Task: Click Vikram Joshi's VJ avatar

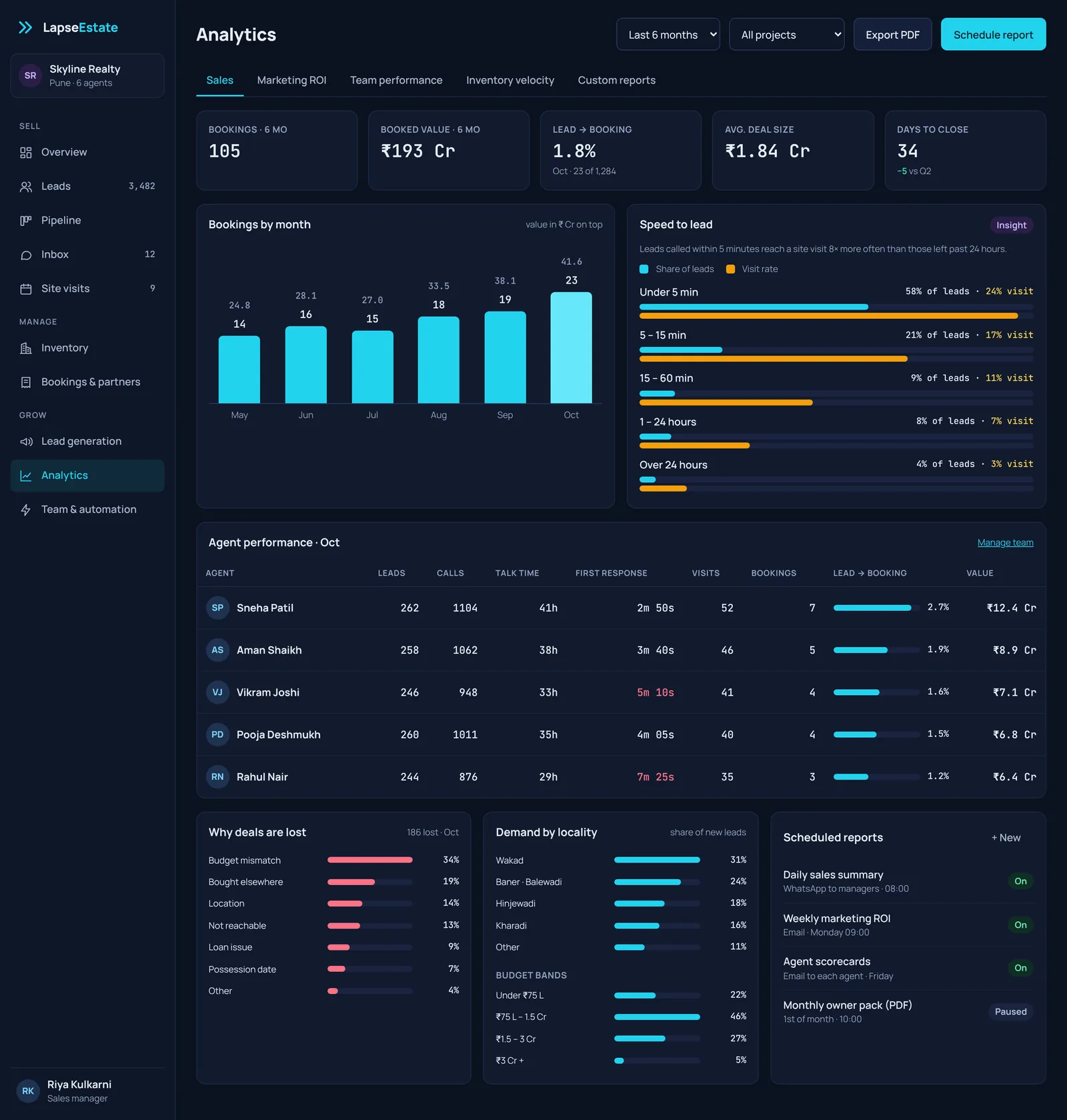Action: (217, 692)
